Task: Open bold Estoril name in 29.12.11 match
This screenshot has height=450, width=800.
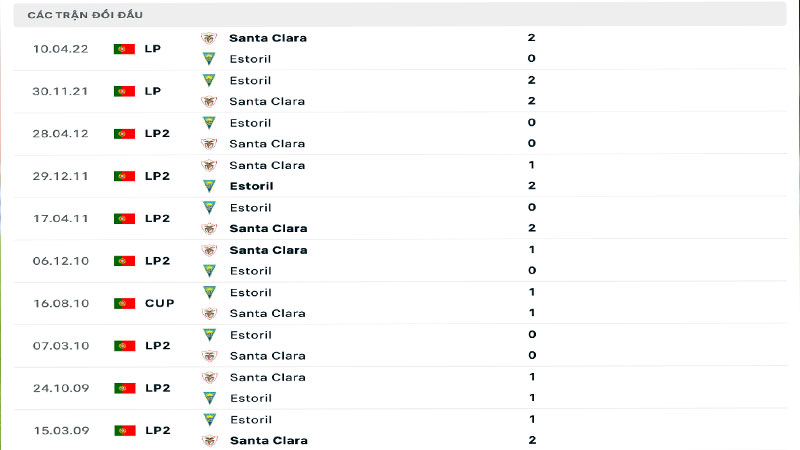Action: point(251,186)
